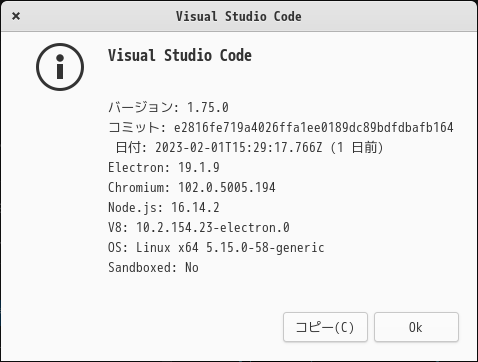Click the コミット label
The height and width of the screenshot is (362, 478).
tap(134, 127)
